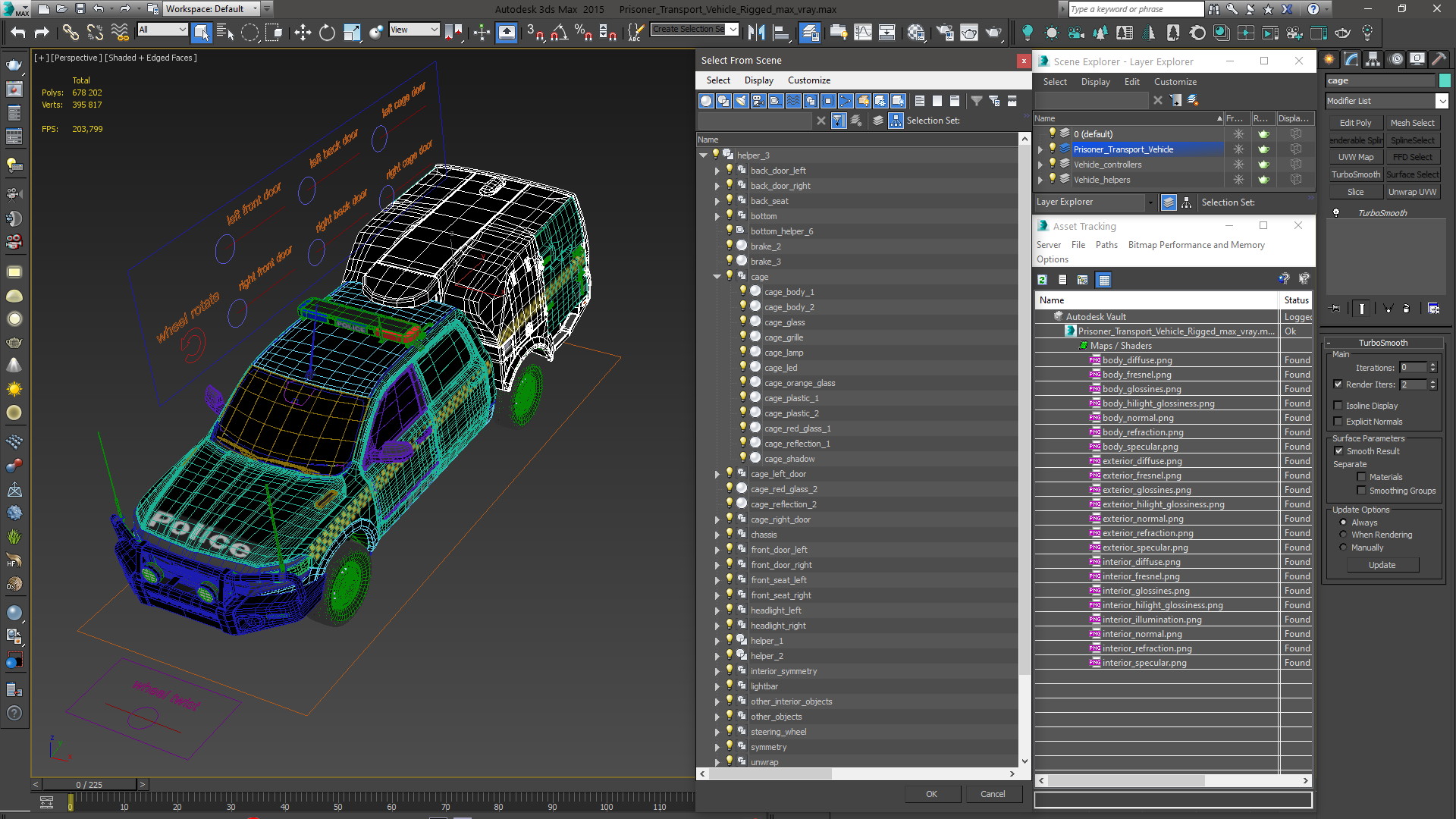Screen dimensions: 1456x819
Task: Toggle the 3D Snaps icon
Action: [535, 32]
